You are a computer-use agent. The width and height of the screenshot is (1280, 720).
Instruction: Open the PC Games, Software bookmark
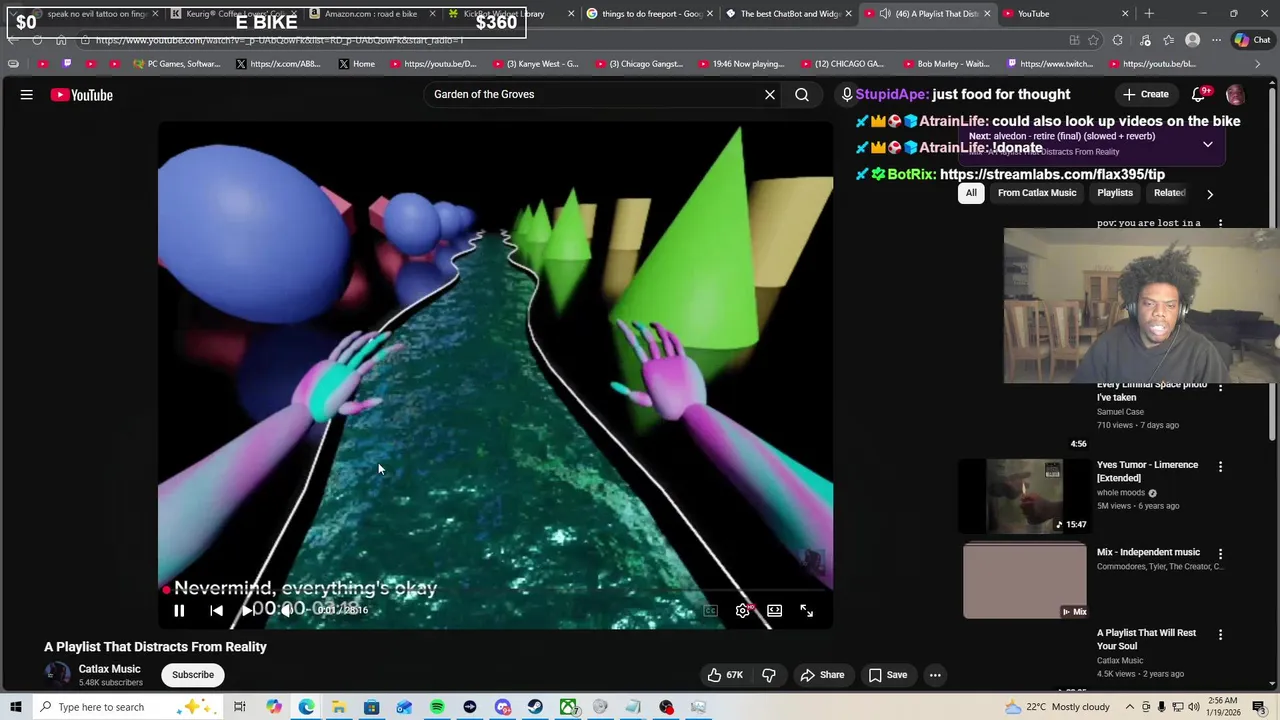176,64
